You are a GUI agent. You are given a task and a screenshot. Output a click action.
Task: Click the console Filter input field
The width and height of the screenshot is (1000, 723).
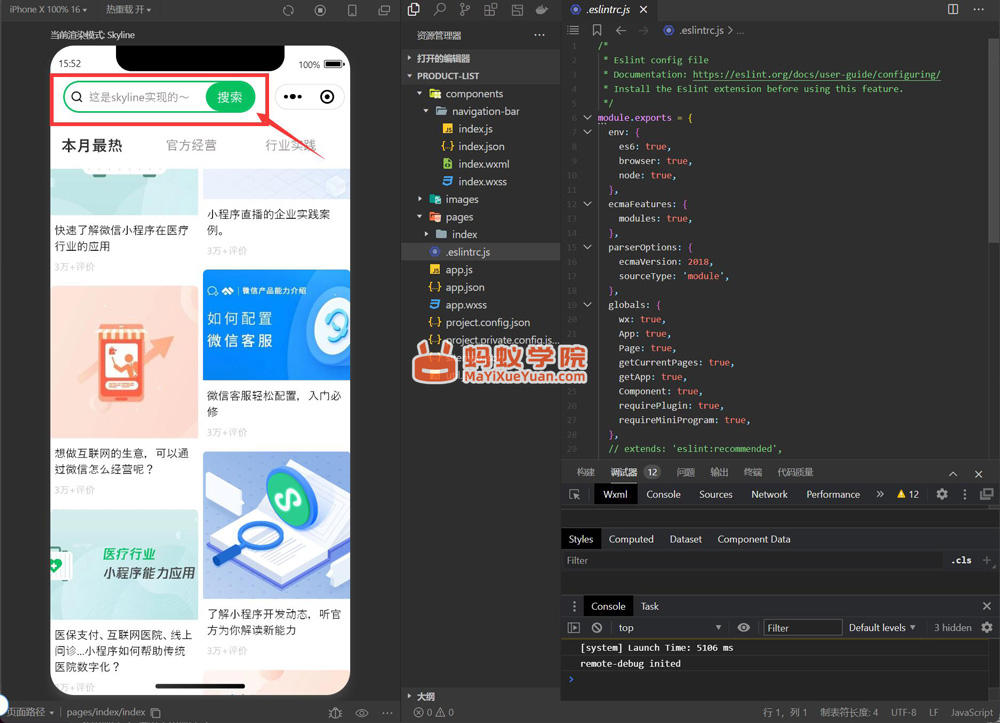point(803,627)
